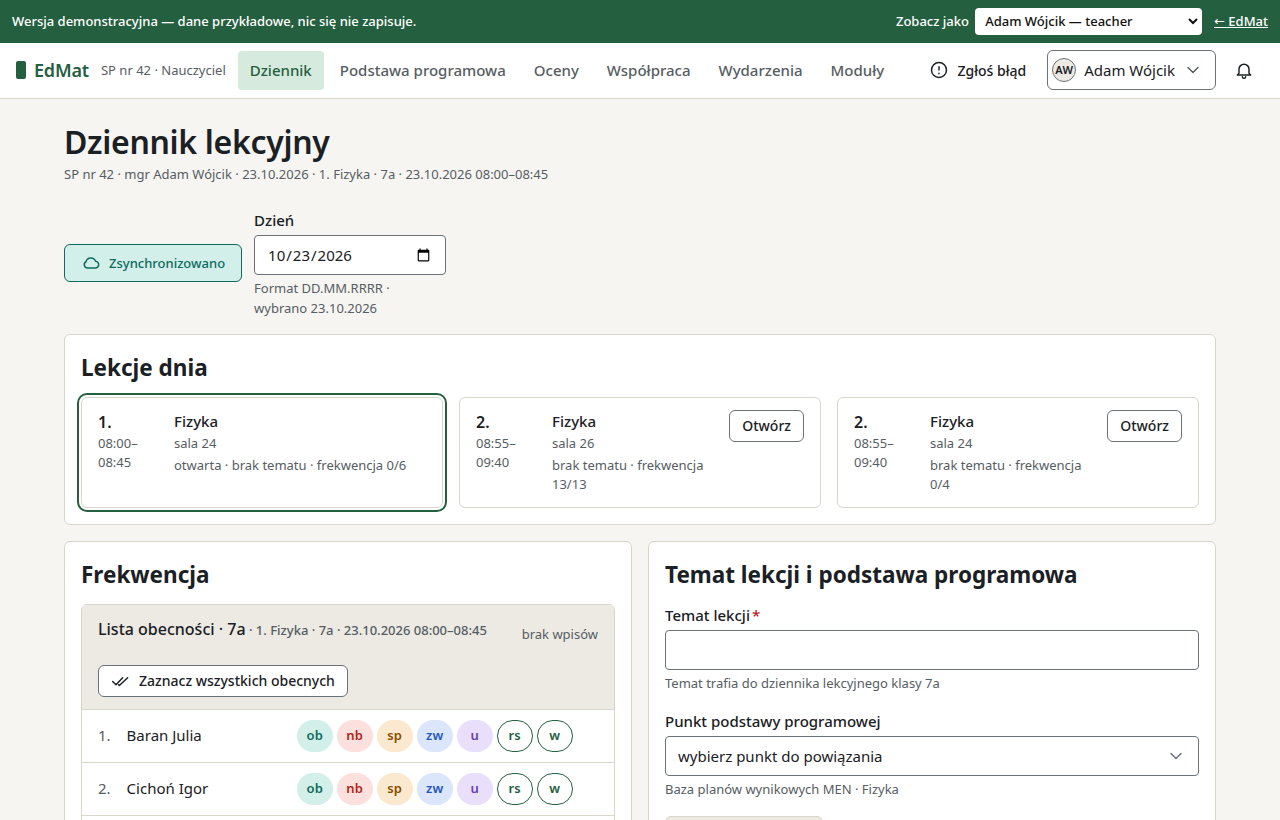Click the AW avatar badge
The width and height of the screenshot is (1280, 820).
[1064, 71]
